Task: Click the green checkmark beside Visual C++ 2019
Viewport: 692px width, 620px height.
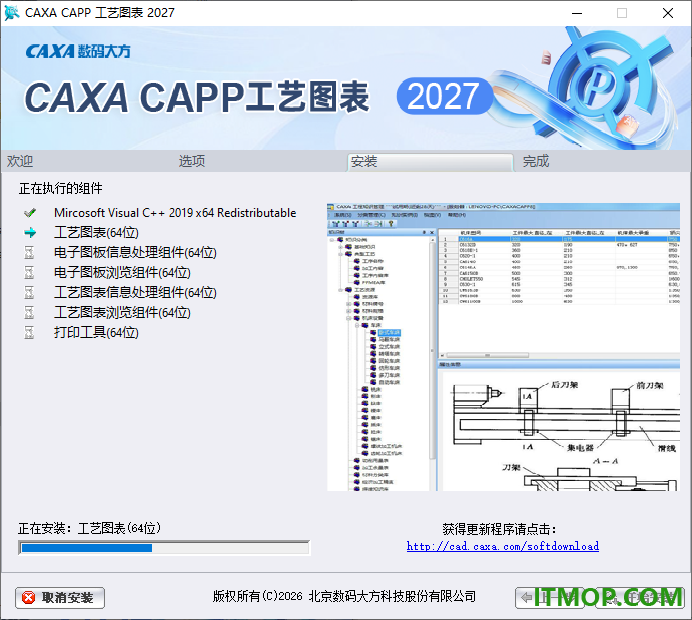Action: coord(30,213)
